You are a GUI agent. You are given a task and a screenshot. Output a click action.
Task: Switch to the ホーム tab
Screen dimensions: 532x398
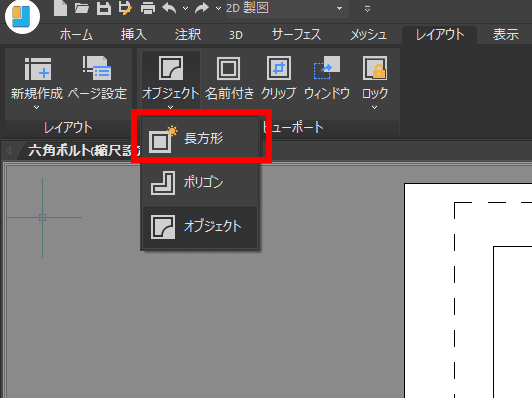[76, 35]
